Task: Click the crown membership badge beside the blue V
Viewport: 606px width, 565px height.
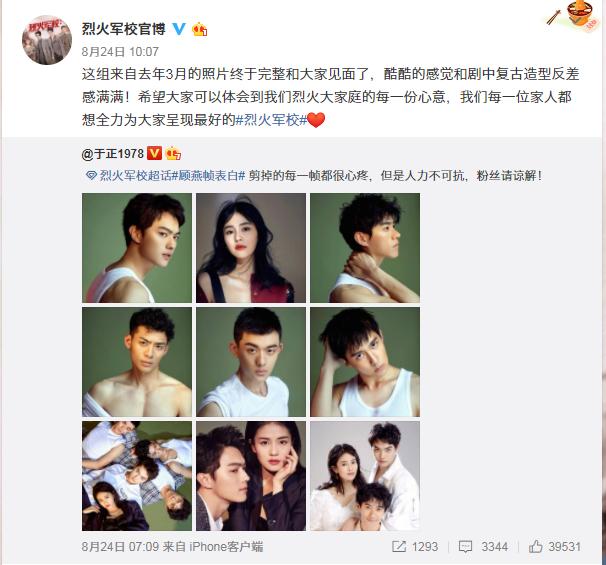Action: coord(200,29)
